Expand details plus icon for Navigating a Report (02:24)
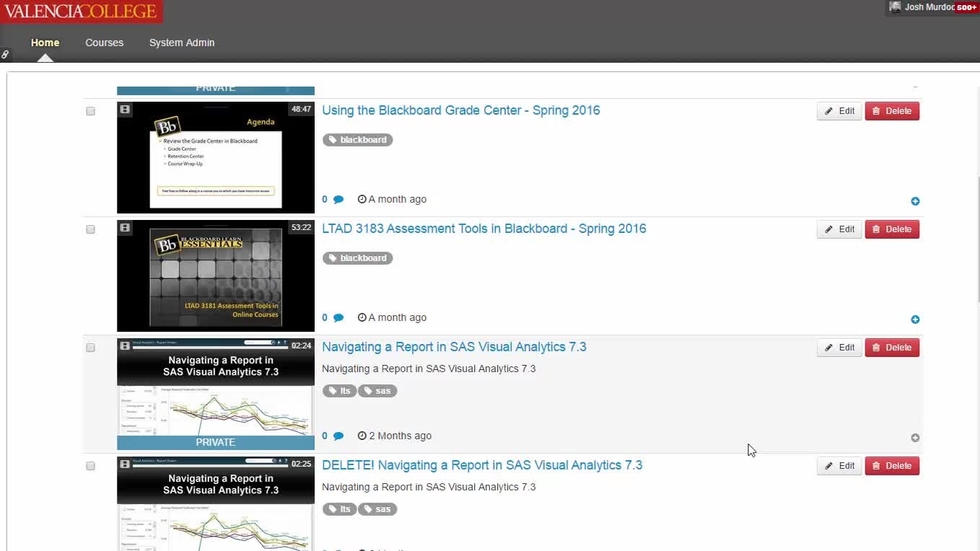Screen dimensions: 980x551 click(915, 438)
